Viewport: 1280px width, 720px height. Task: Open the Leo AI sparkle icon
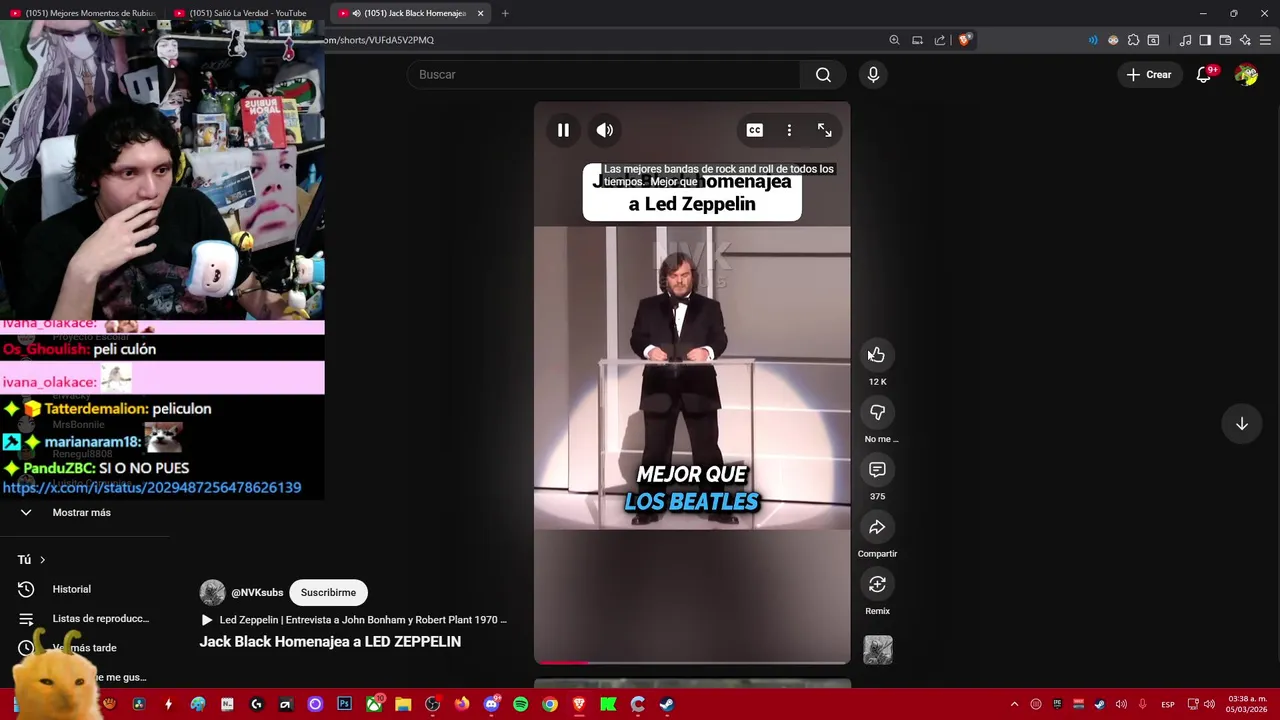[1245, 40]
